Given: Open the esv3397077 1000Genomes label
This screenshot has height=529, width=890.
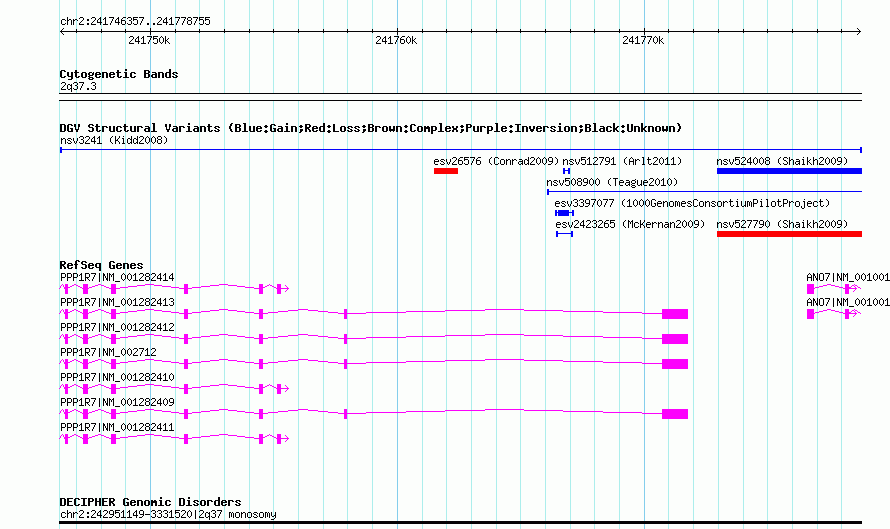Looking at the screenshot, I should [692, 203].
